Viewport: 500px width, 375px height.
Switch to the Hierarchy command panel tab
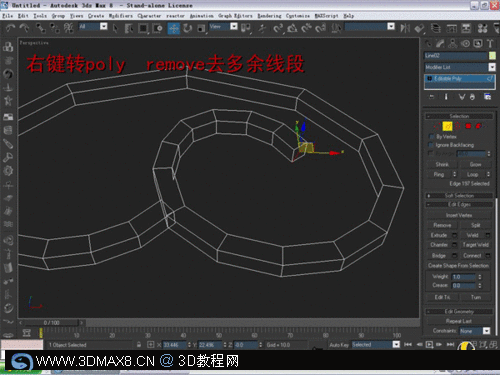[453, 44]
